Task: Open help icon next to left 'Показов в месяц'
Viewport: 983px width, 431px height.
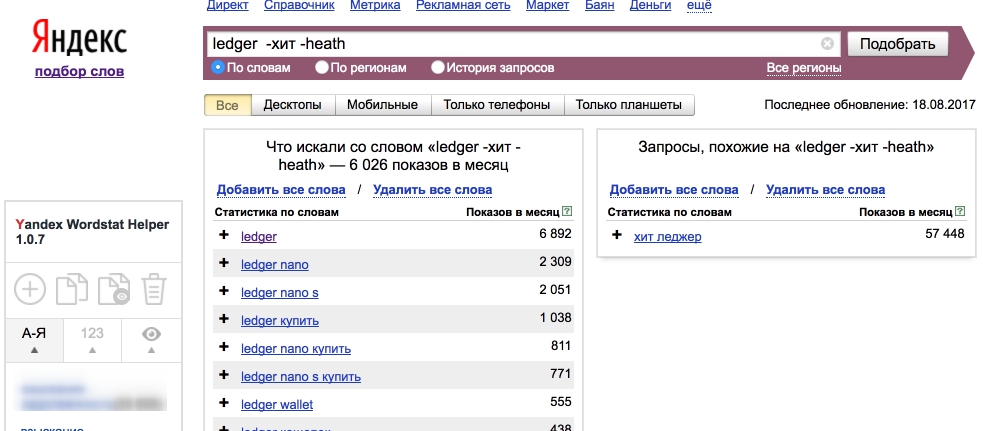Action: coord(567,212)
